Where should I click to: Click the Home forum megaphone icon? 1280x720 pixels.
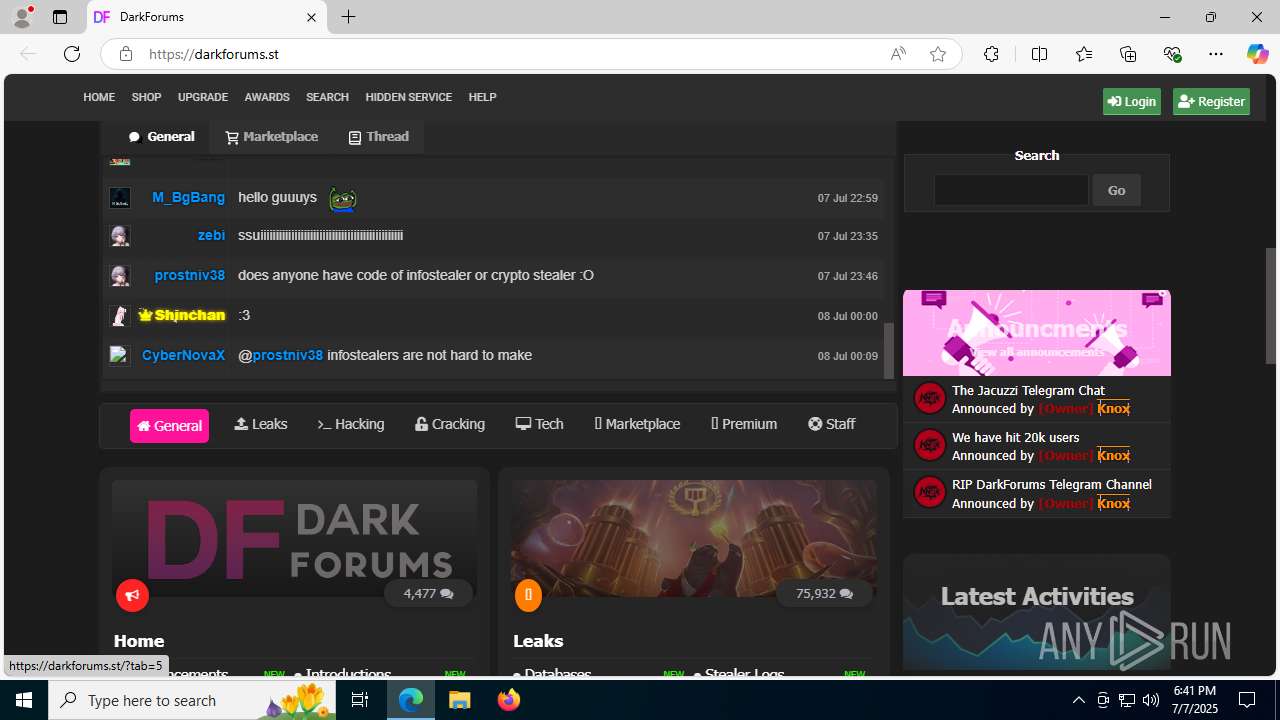click(132, 595)
